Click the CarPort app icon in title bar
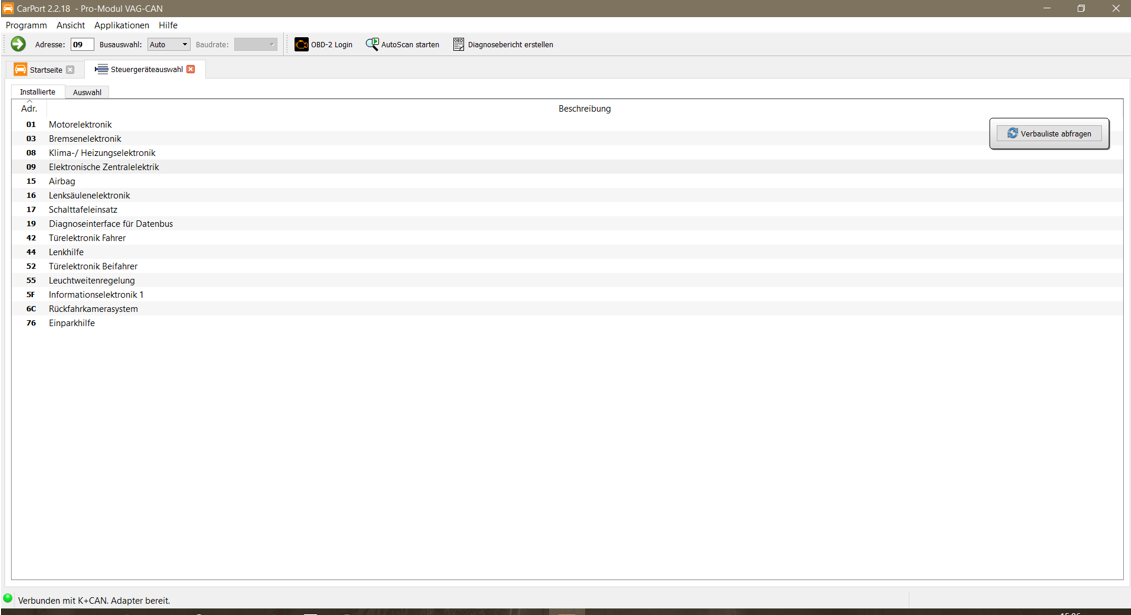This screenshot has width=1131, height=615. click(8, 8)
